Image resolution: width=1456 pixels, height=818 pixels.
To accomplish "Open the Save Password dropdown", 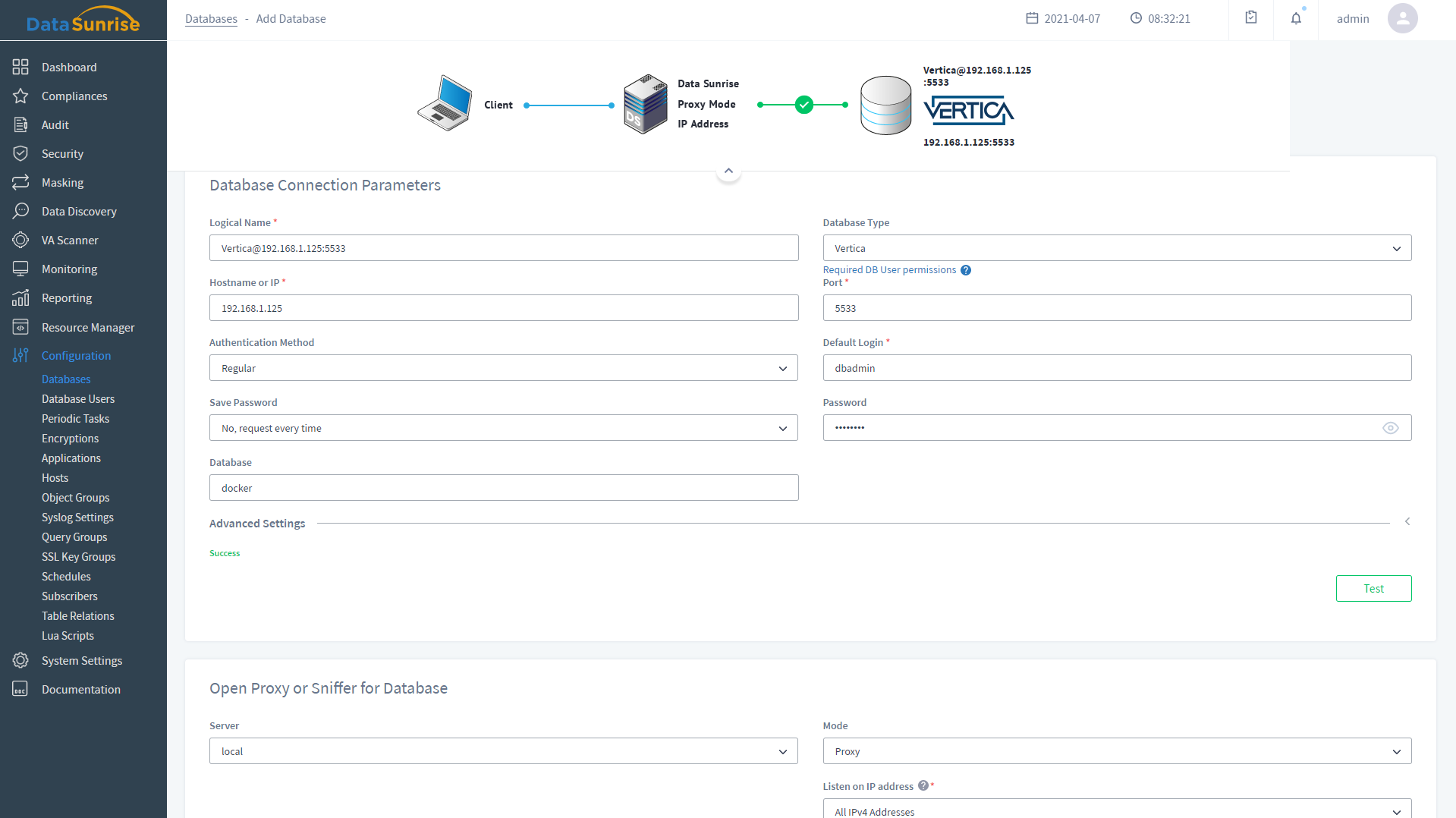I will click(x=503, y=428).
